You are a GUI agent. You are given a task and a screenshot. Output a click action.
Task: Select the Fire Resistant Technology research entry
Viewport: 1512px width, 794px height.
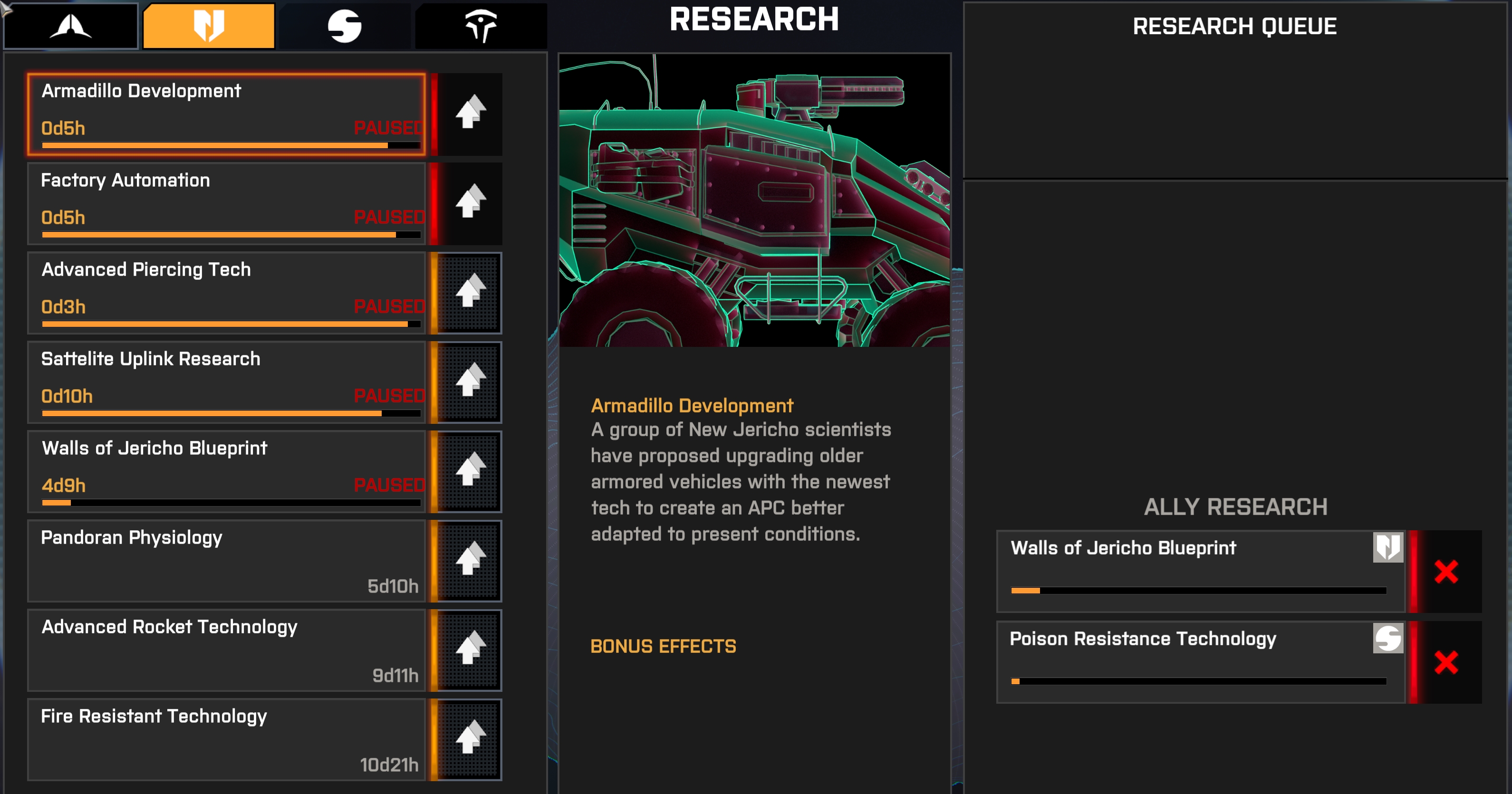(x=227, y=739)
